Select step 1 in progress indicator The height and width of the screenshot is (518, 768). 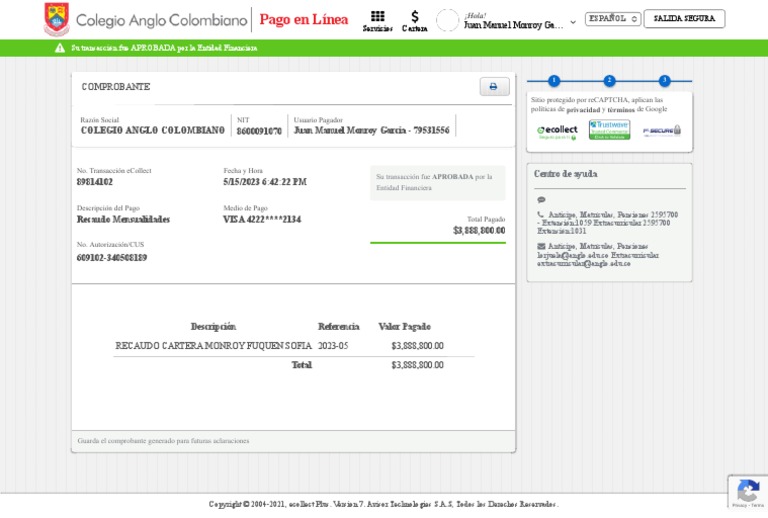click(x=554, y=81)
